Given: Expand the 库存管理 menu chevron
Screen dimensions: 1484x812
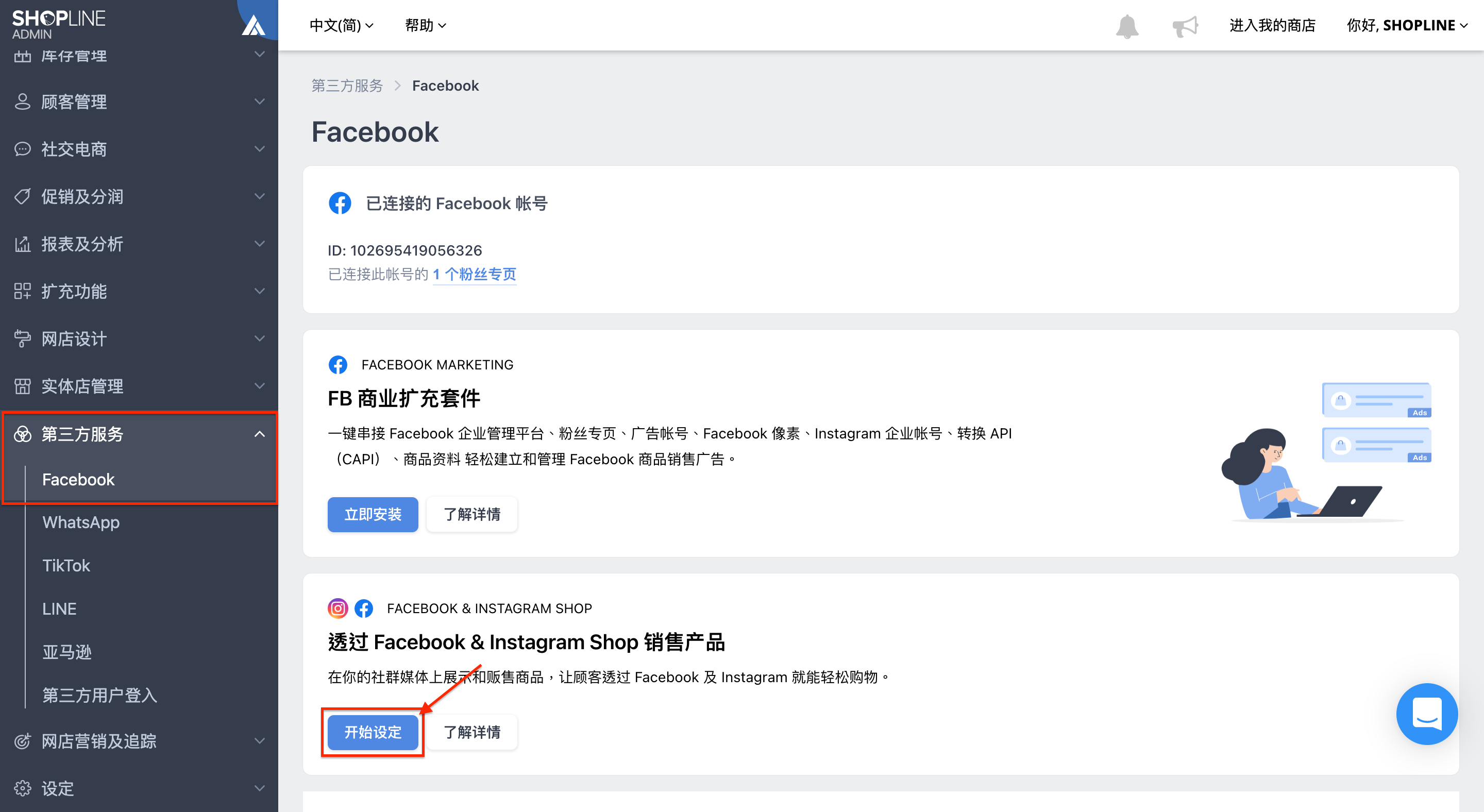Looking at the screenshot, I should coord(260,54).
